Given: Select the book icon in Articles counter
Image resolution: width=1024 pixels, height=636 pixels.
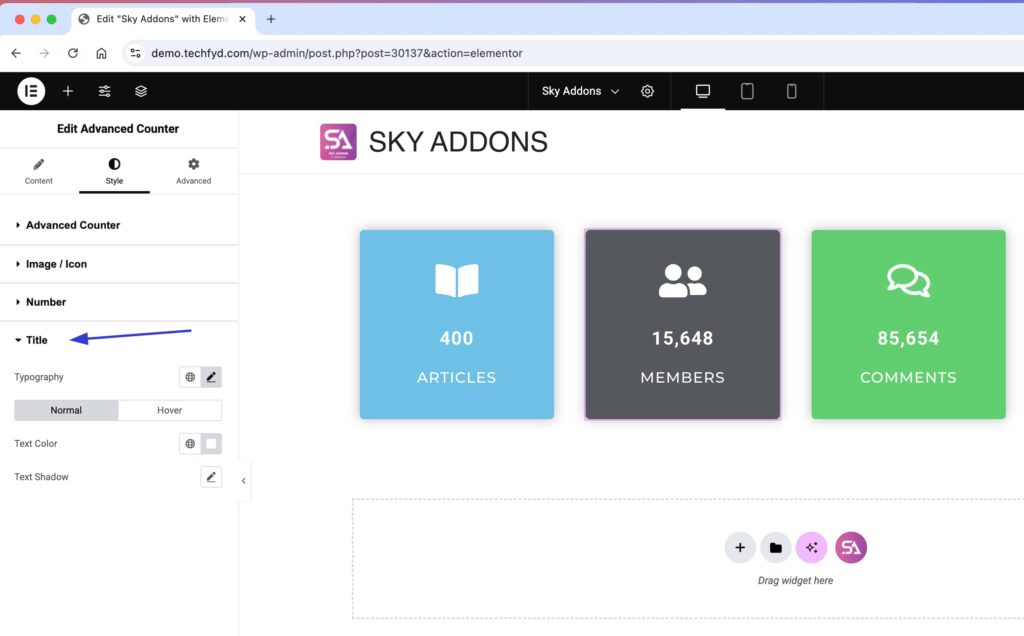Looking at the screenshot, I should coord(457,281).
